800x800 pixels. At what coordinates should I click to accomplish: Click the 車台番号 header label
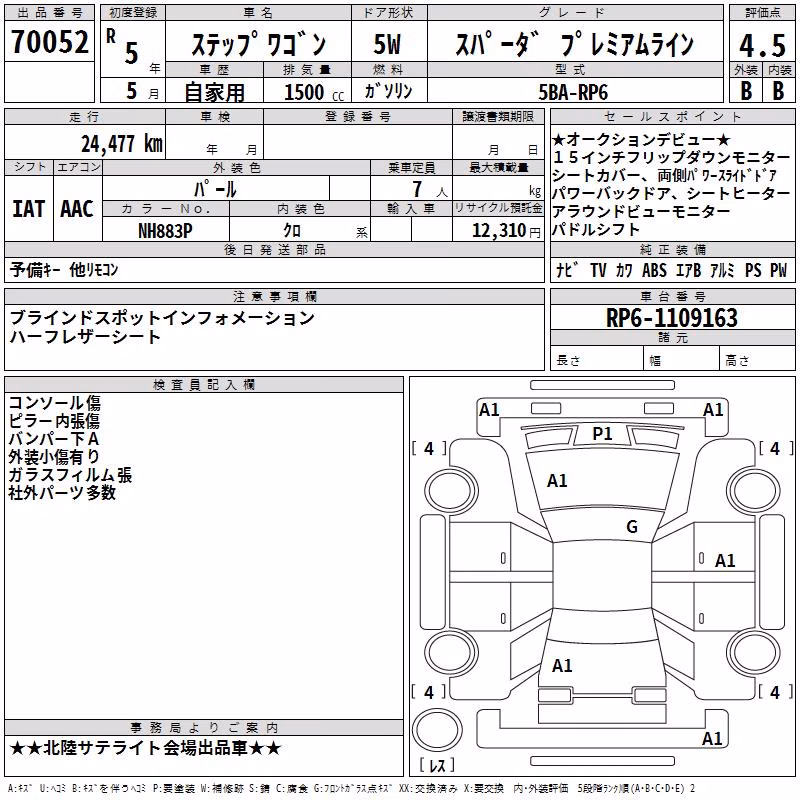[672, 296]
